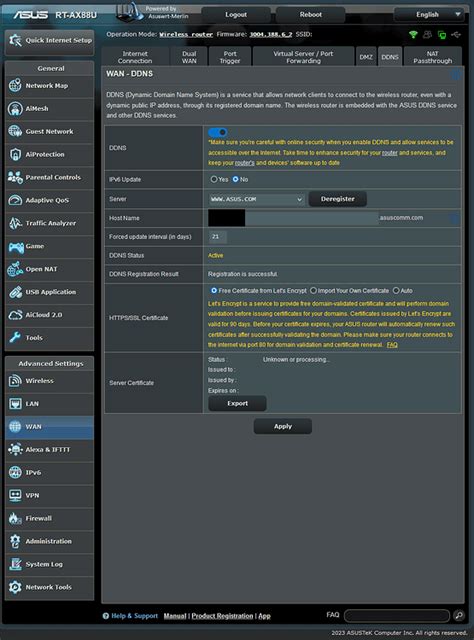The width and height of the screenshot is (474, 640).
Task: Switch to Internet Connection tab
Action: coord(135,57)
